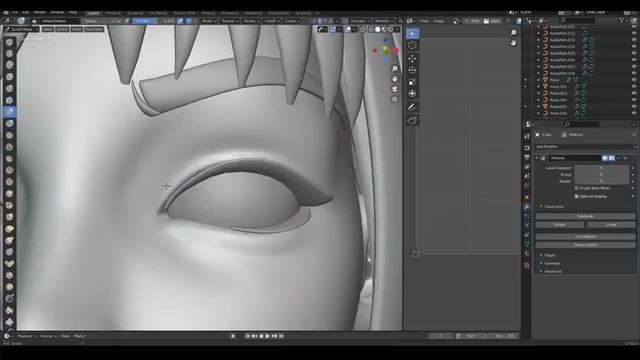Image resolution: width=640 pixels, height=360 pixels.
Task: Select the Clay Strips sculpt brush
Action: pyautogui.click(x=9, y=77)
